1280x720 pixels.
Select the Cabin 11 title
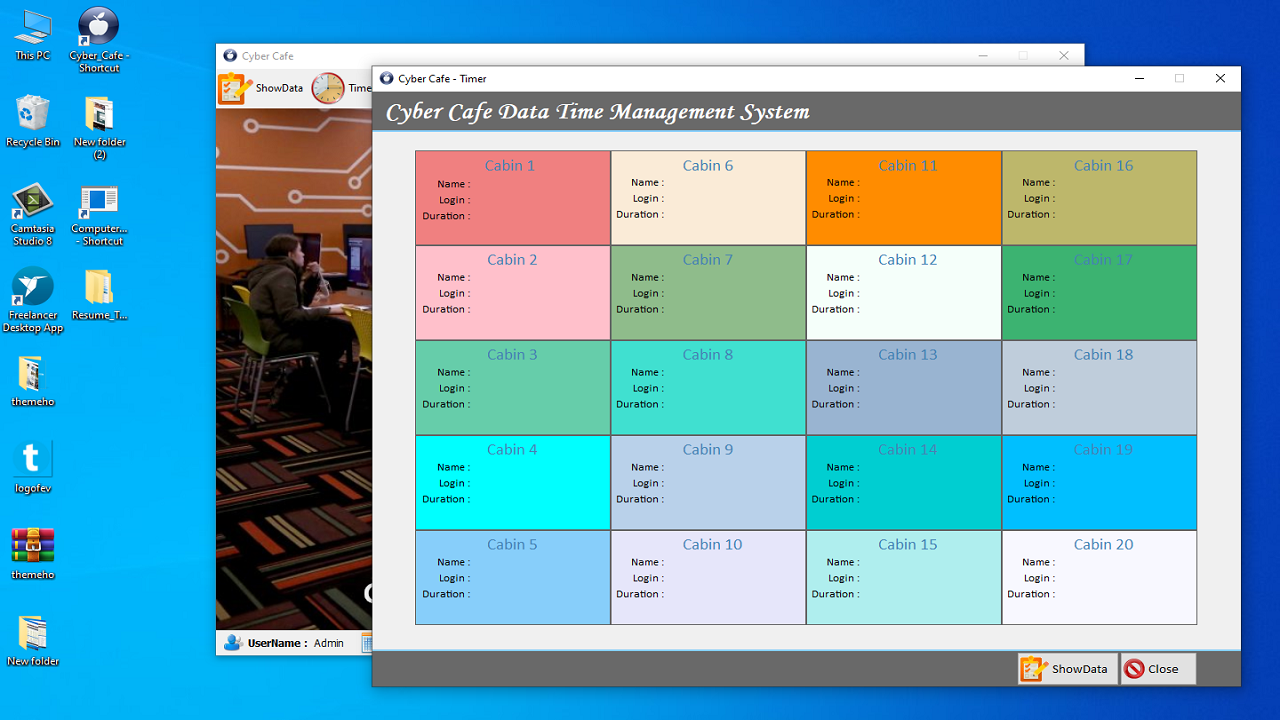pyautogui.click(x=908, y=166)
